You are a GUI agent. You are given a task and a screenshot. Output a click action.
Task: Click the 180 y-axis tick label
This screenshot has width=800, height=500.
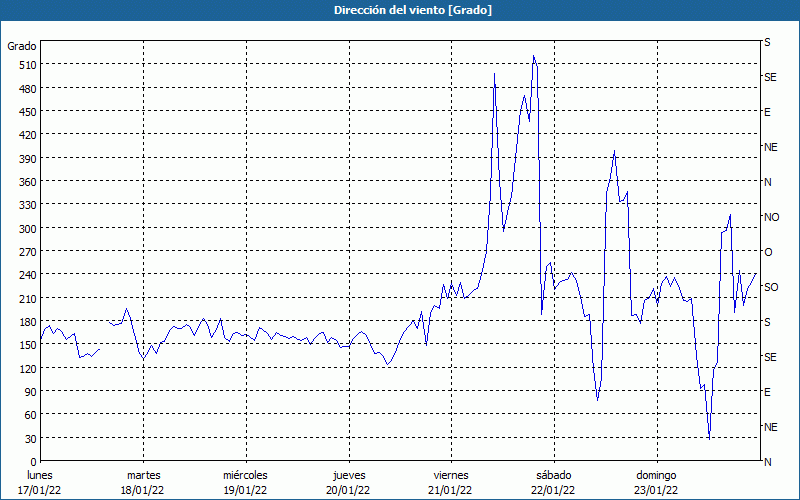tap(28, 322)
